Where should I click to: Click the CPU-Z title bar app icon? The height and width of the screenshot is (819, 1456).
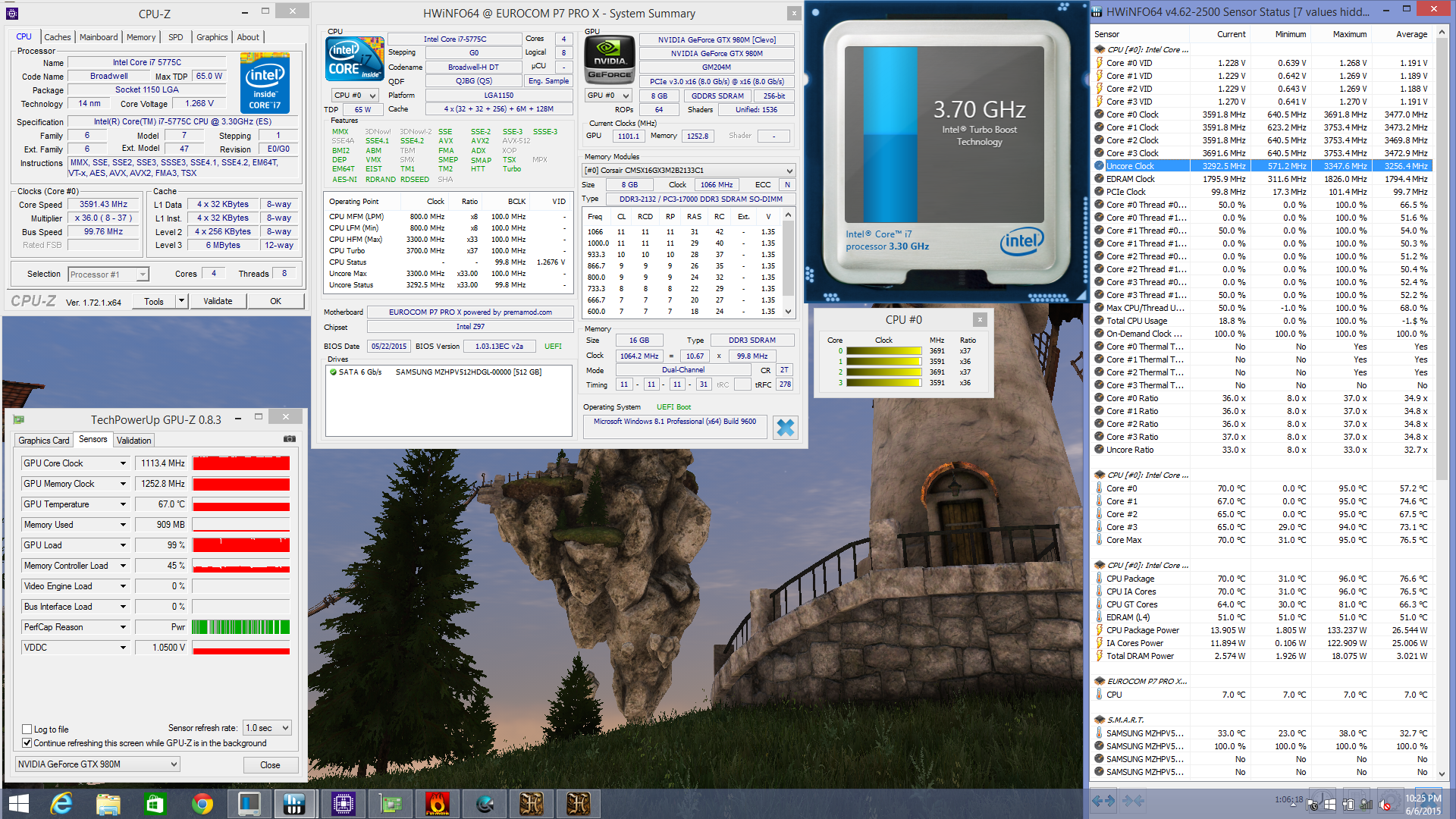(x=12, y=13)
